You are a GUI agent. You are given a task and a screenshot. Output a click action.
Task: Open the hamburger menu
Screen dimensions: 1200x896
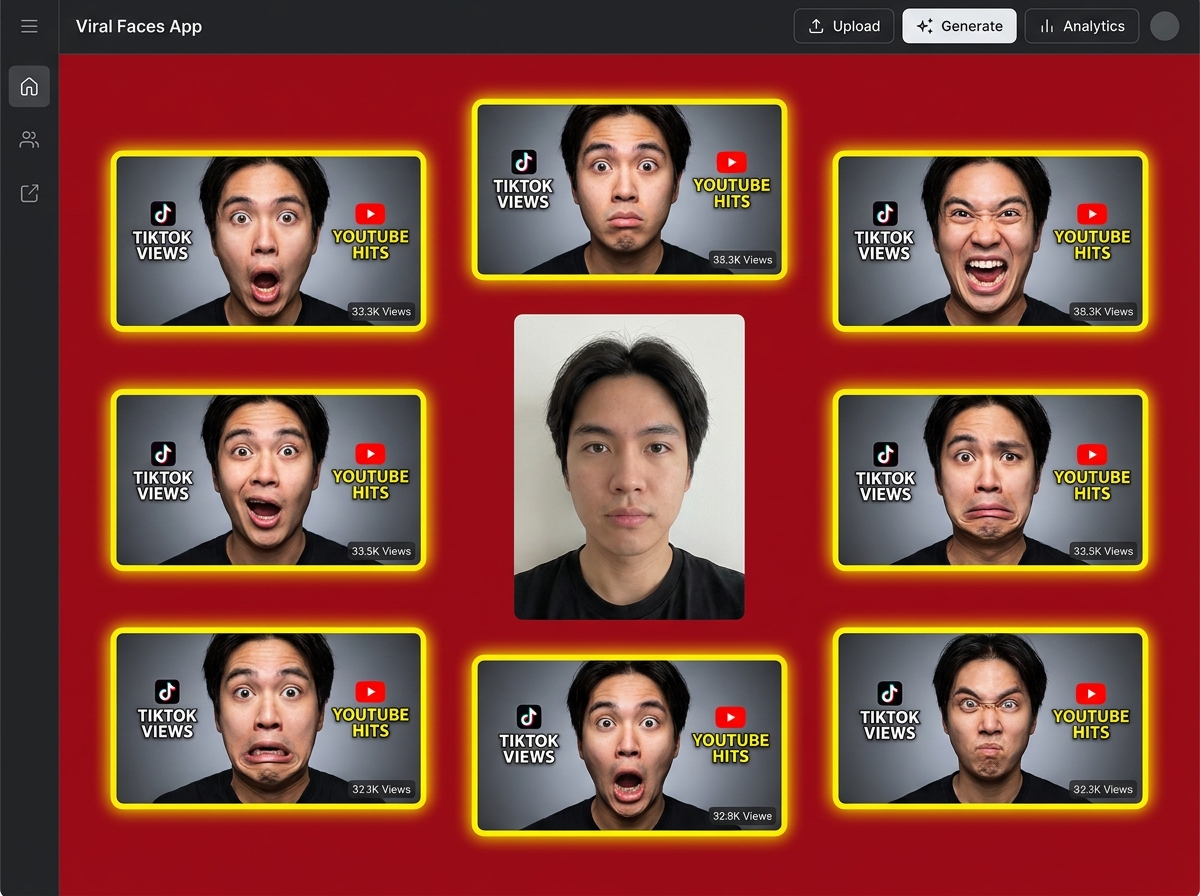[x=29, y=26]
